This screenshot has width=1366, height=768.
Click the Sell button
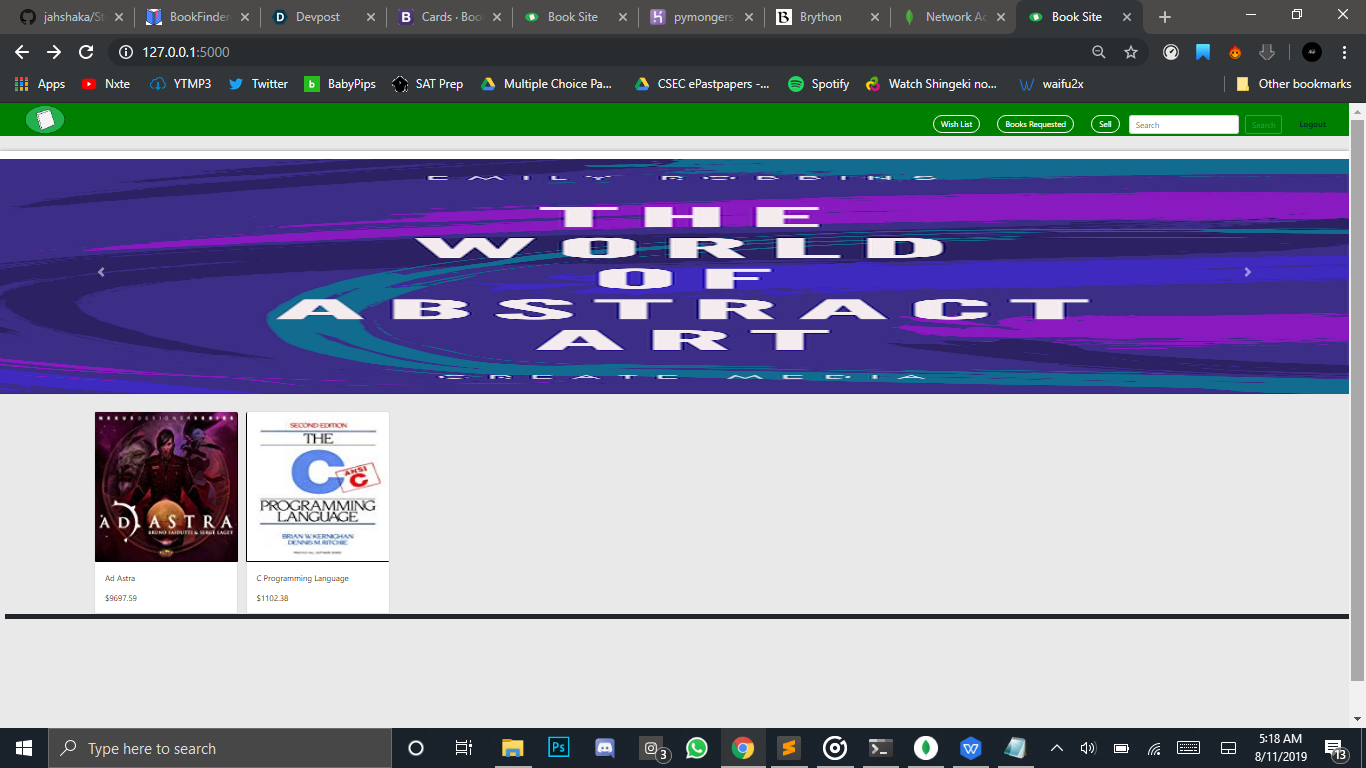[x=1105, y=124]
